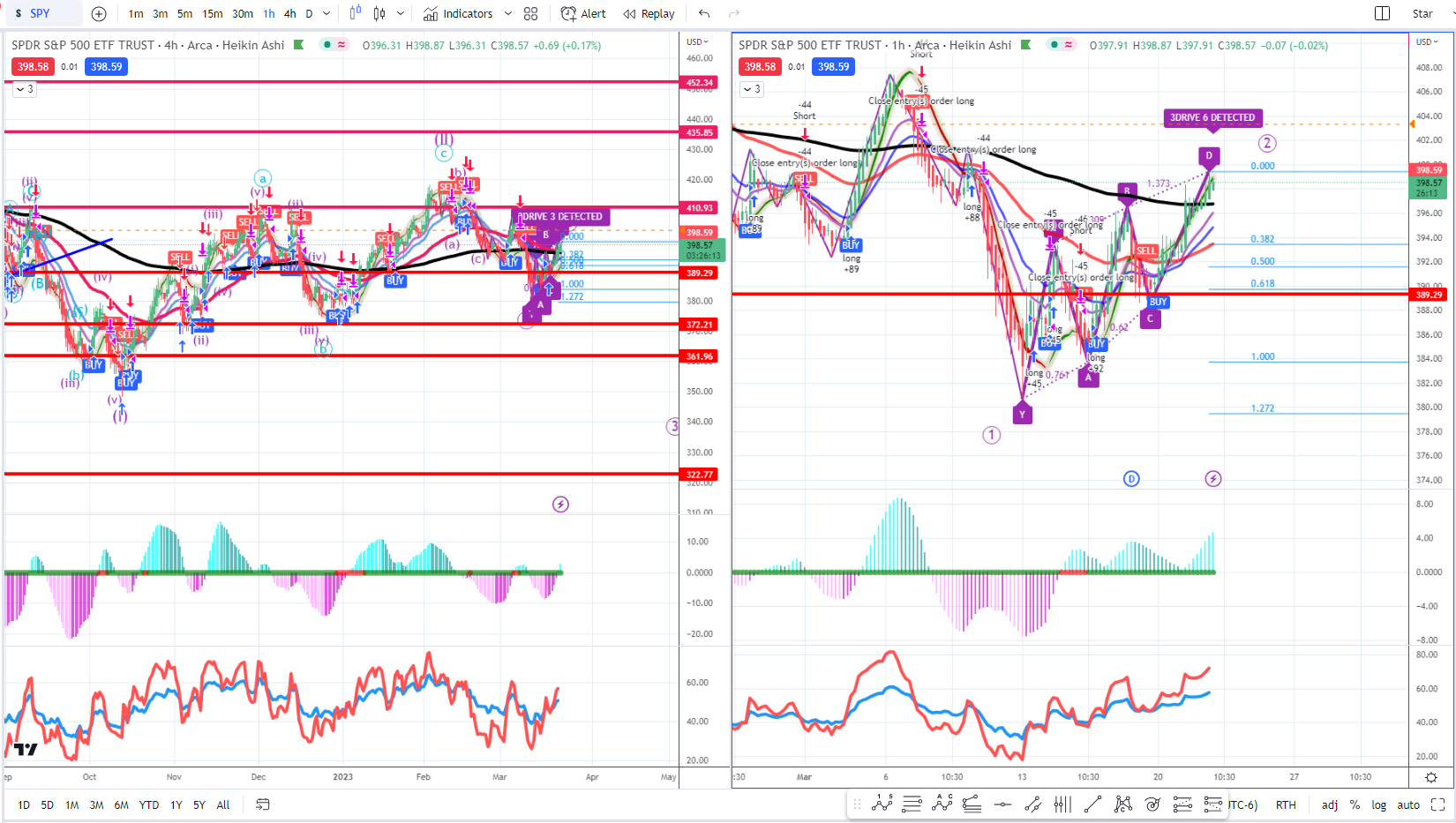
Task: Select the 1m timeframe
Action: tap(136, 13)
